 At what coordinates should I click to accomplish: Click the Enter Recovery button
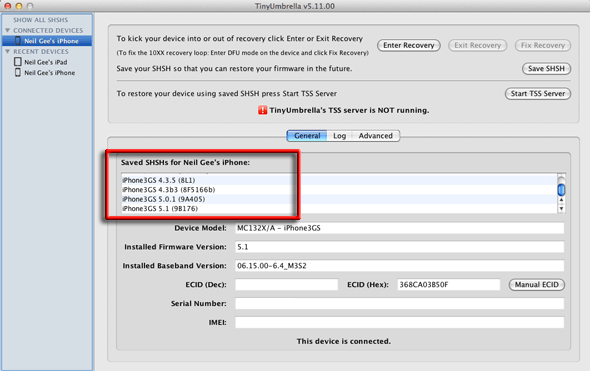[x=409, y=46]
